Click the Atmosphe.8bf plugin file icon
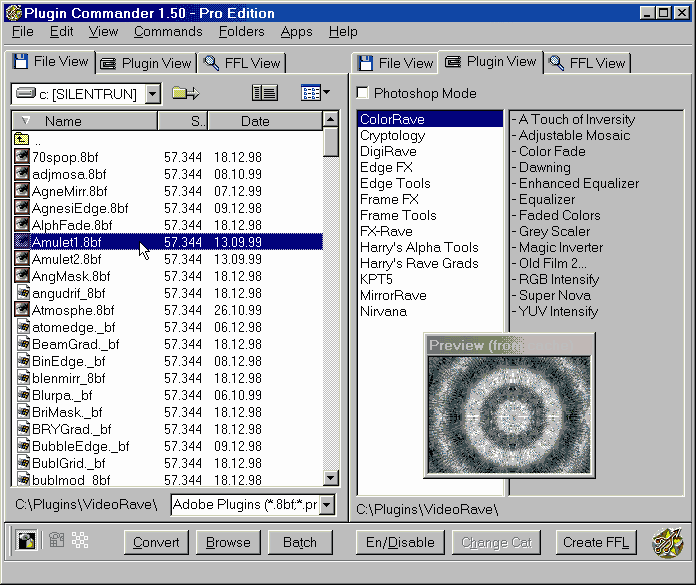The height and width of the screenshot is (585, 696). (22, 310)
